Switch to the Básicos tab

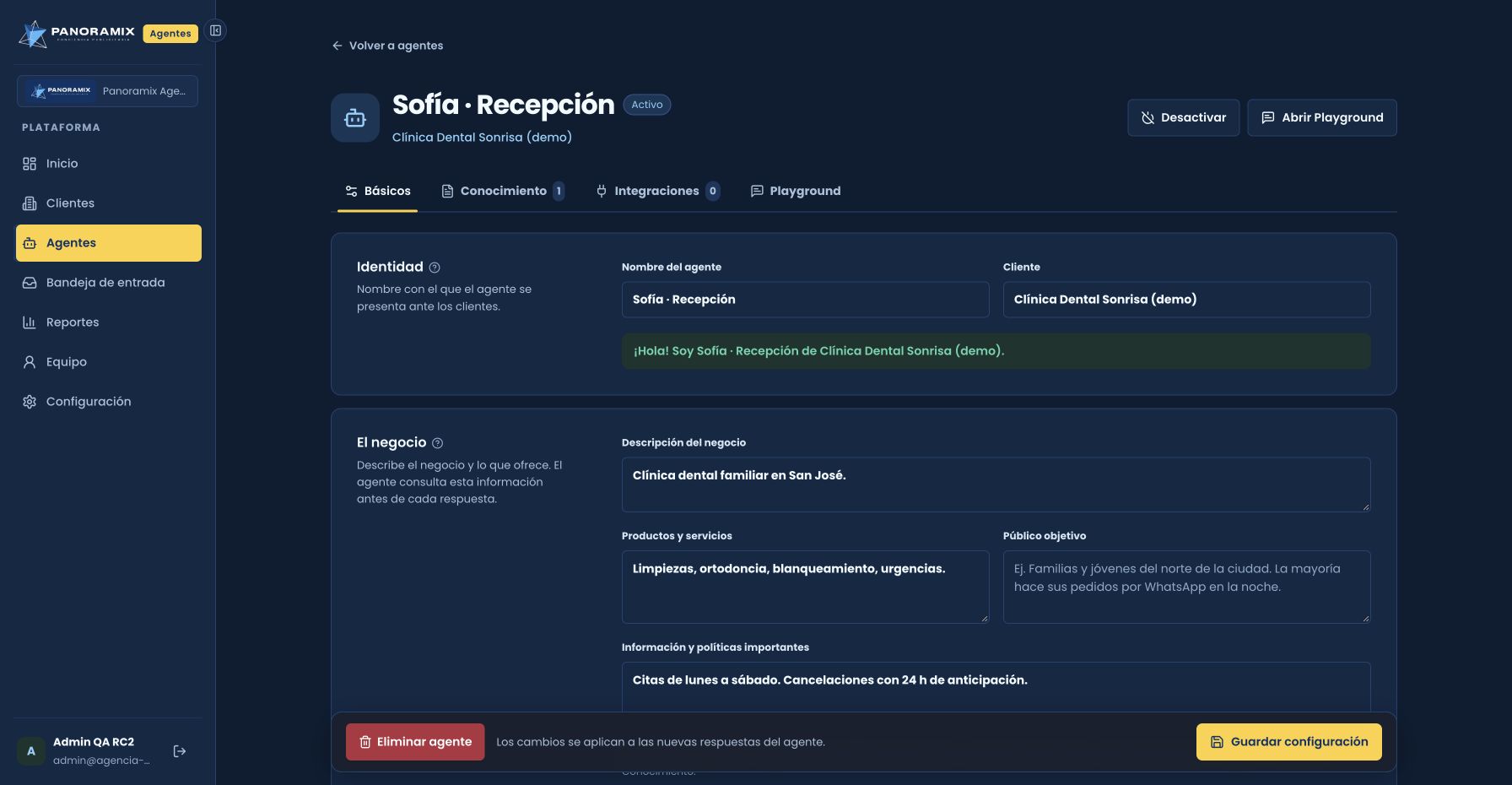click(377, 191)
